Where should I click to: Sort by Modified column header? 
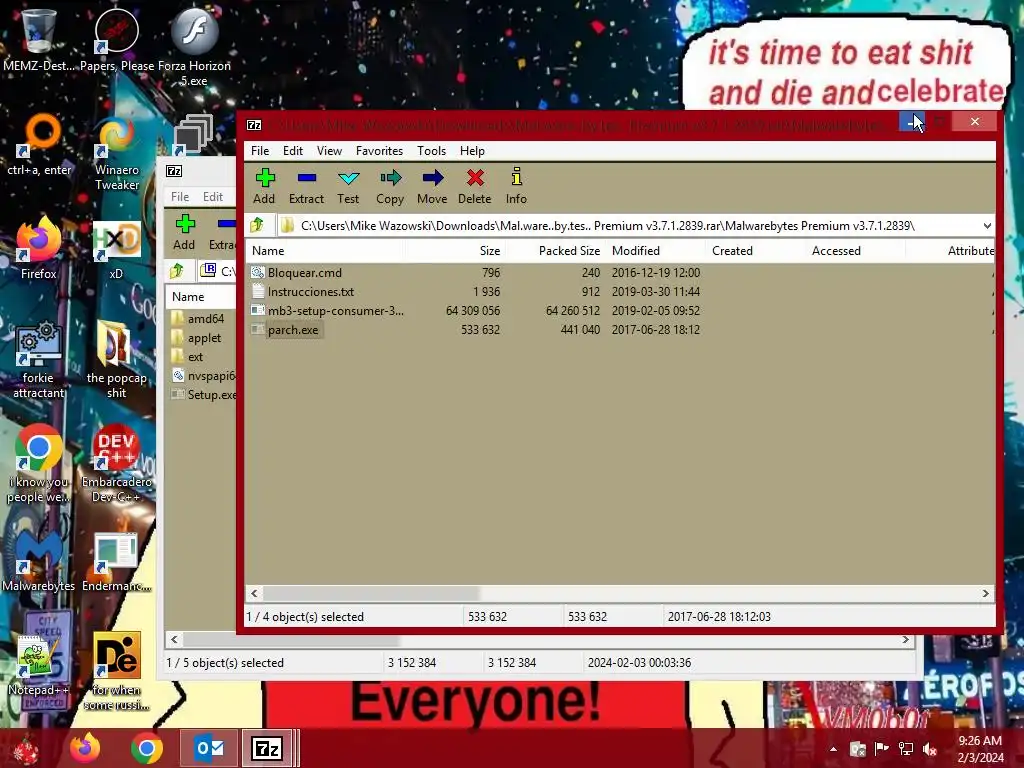656,251
